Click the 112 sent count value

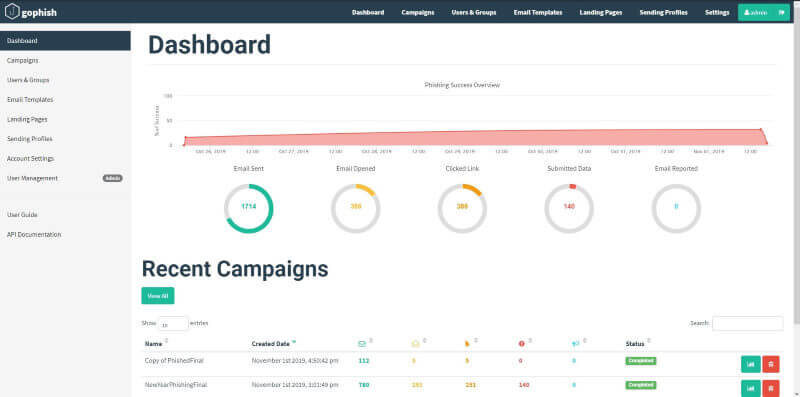tap(364, 361)
